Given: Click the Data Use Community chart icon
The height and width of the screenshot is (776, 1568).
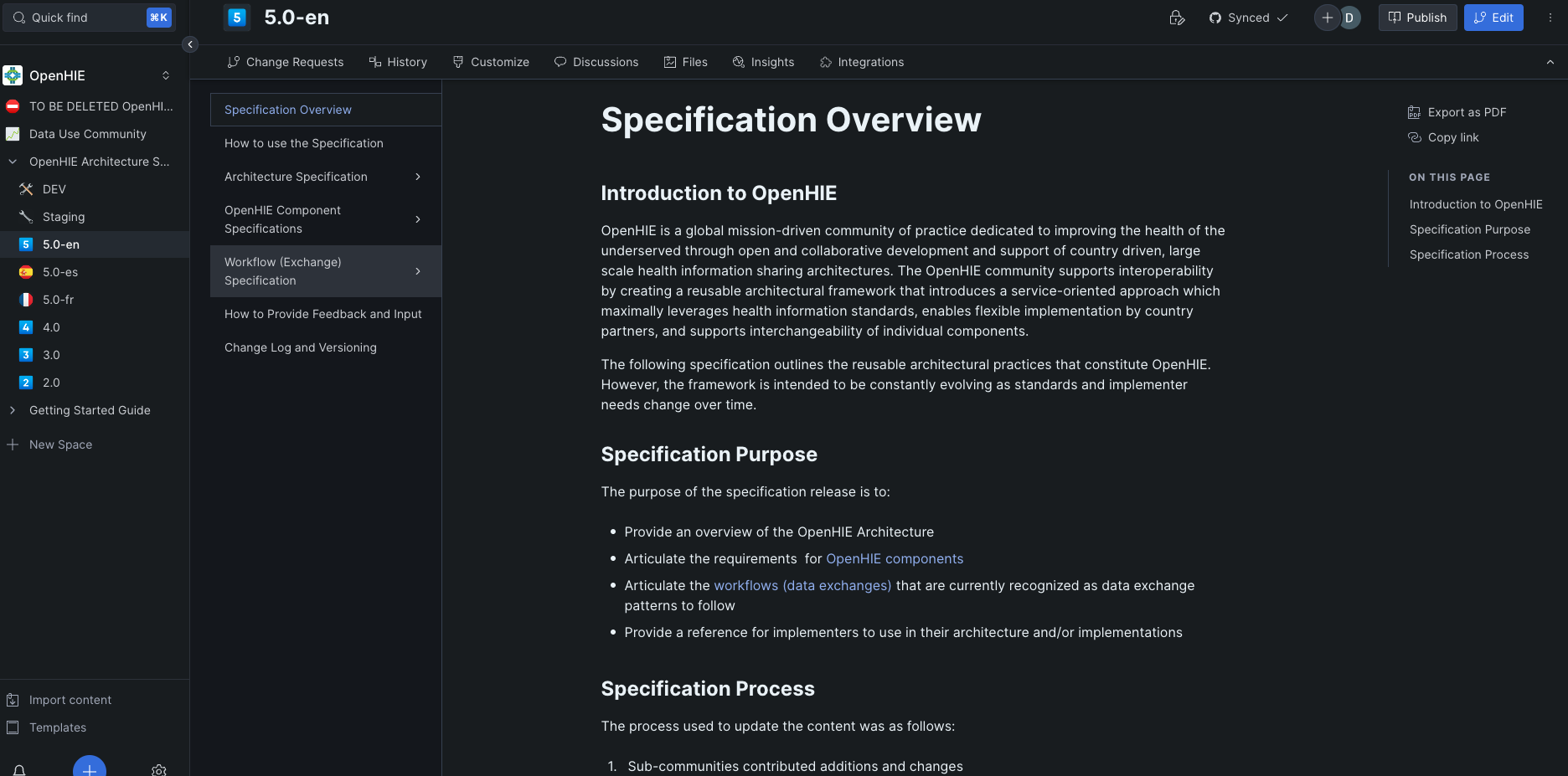Looking at the screenshot, I should click(x=13, y=134).
